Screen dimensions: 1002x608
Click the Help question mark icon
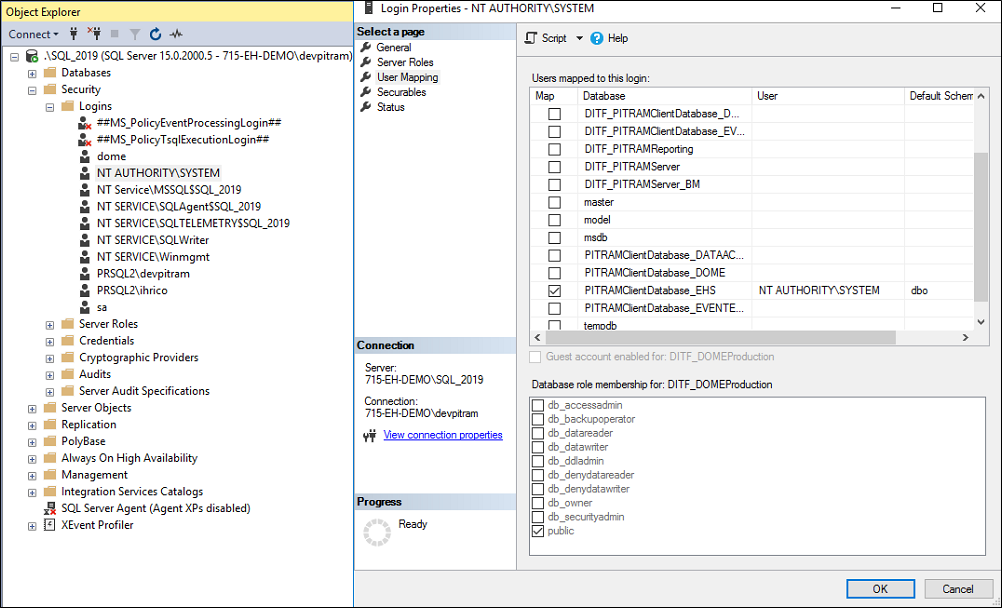click(x=597, y=38)
